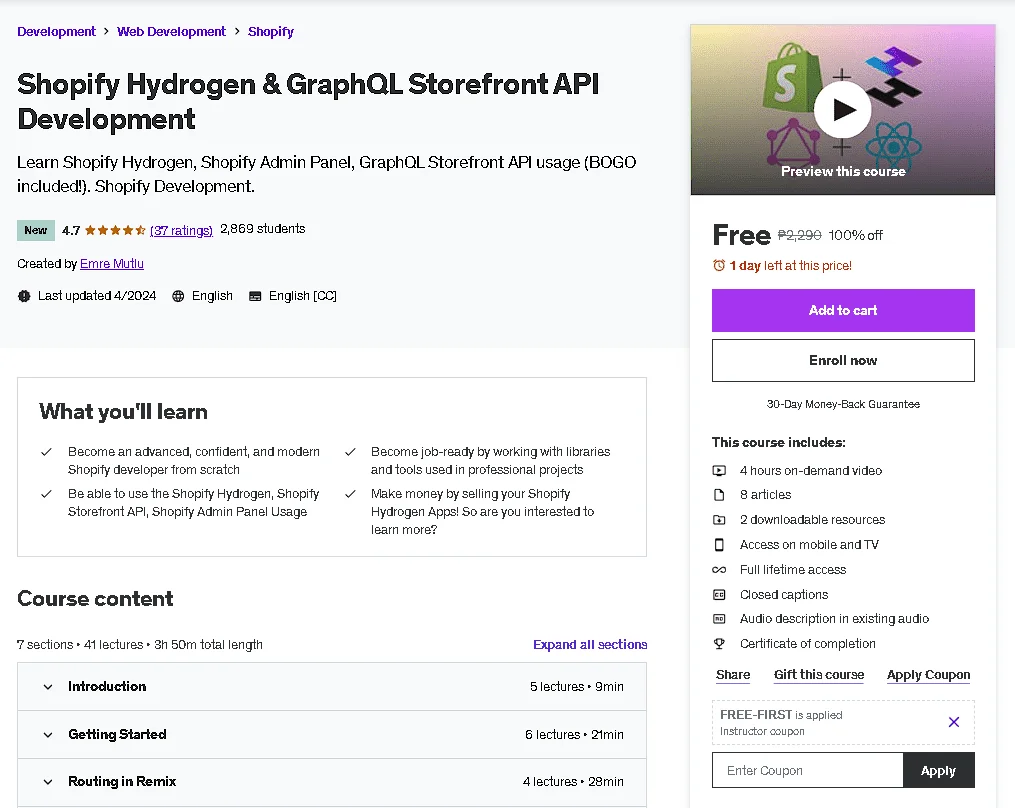Click the checkmark beside Become an advanced developer

46,452
